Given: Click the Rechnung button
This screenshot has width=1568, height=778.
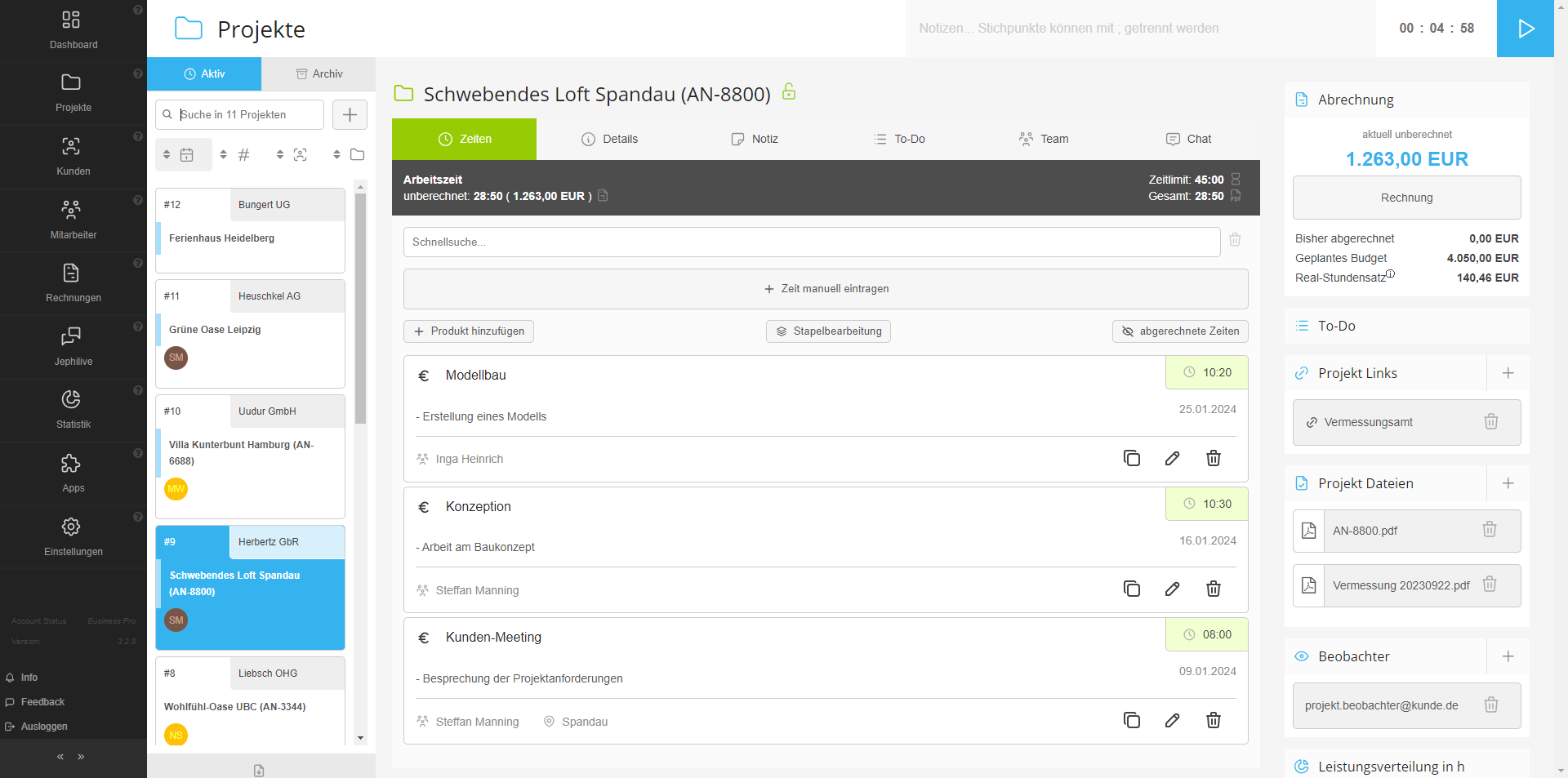Looking at the screenshot, I should [x=1405, y=198].
